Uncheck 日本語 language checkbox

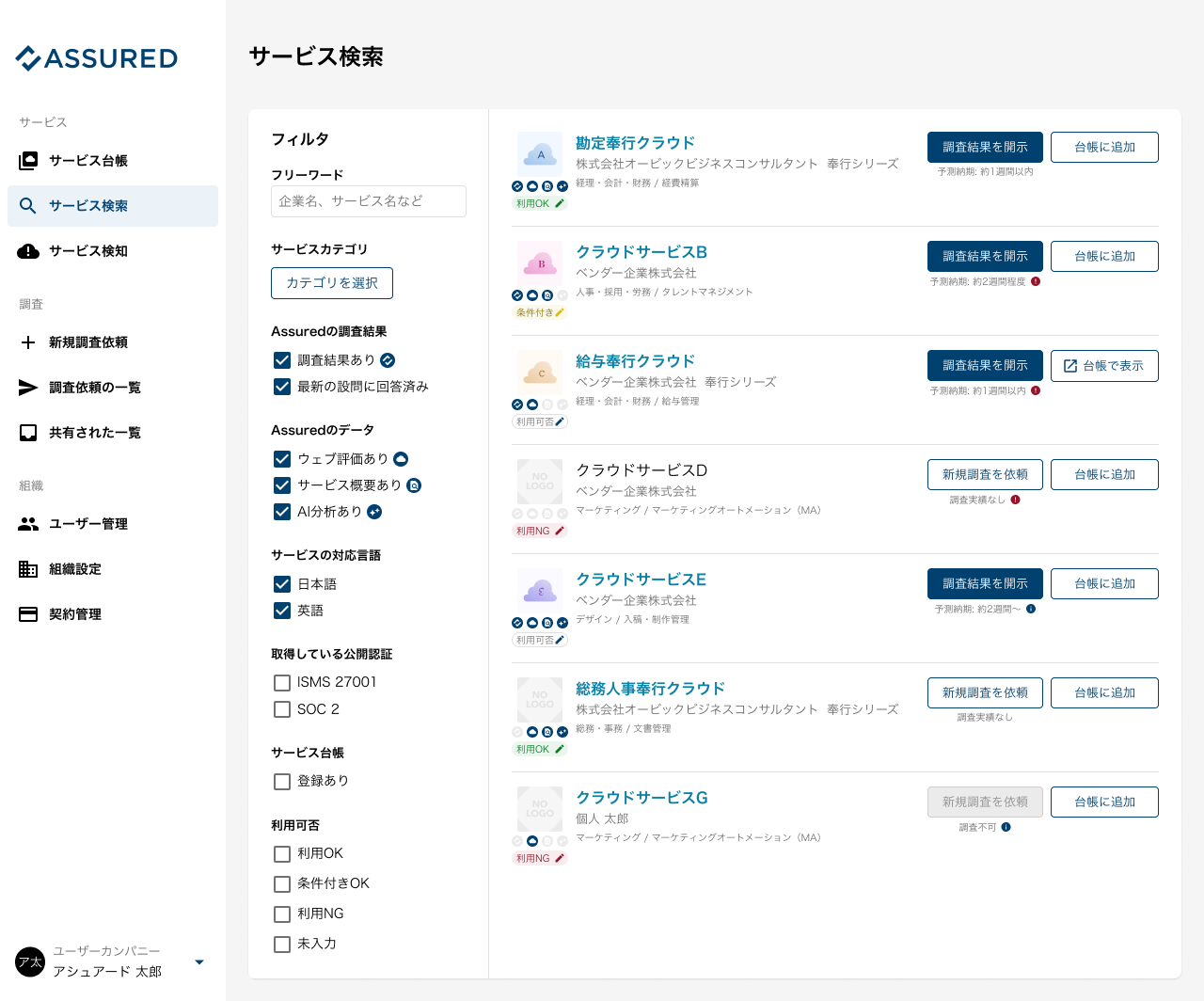[x=282, y=584]
